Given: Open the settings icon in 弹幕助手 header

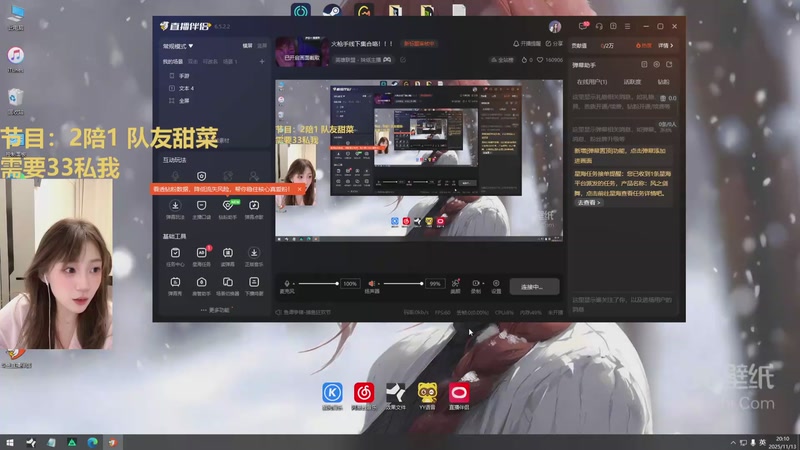Looking at the screenshot, I should (657, 65).
